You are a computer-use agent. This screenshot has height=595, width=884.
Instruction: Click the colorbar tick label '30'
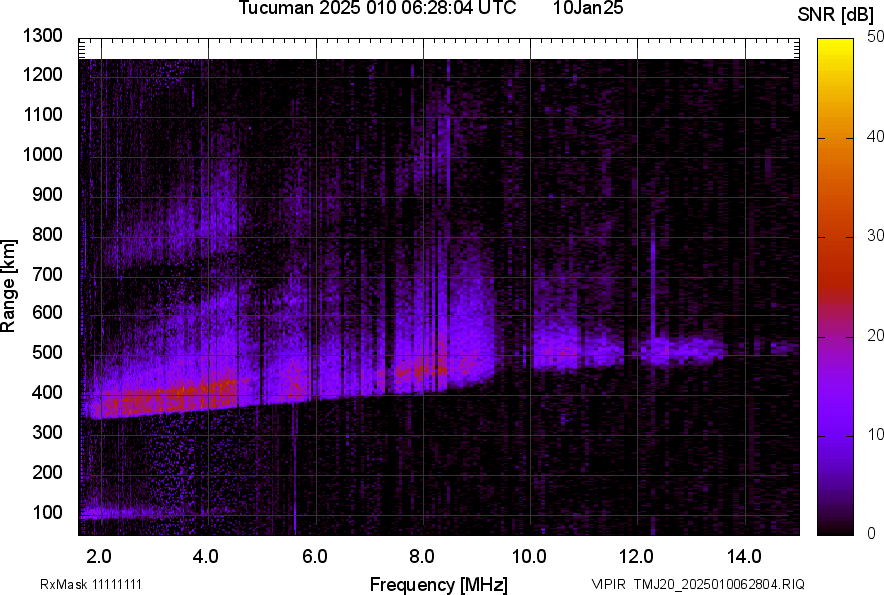pos(876,236)
